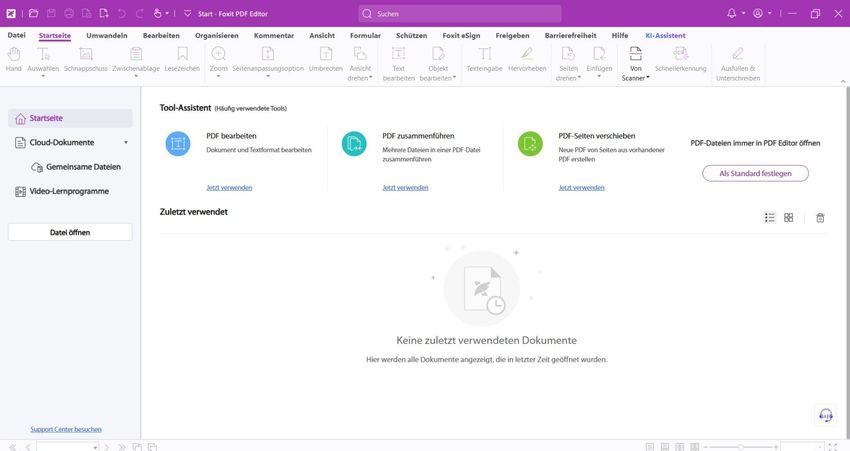Screen dimensions: 850x451
Task: Activate the Hervorheben highlight tool
Action: (x=527, y=59)
